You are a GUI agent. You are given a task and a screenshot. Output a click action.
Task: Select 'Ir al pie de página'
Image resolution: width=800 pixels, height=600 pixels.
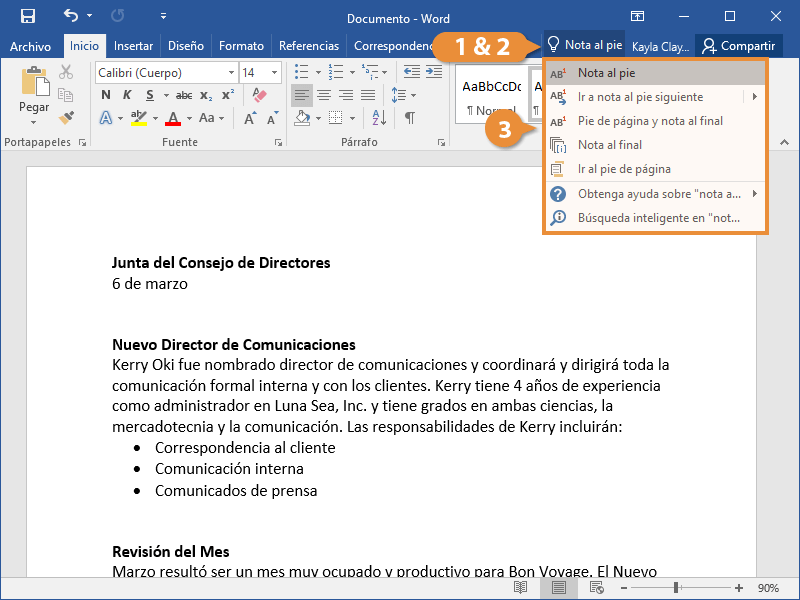point(655,169)
